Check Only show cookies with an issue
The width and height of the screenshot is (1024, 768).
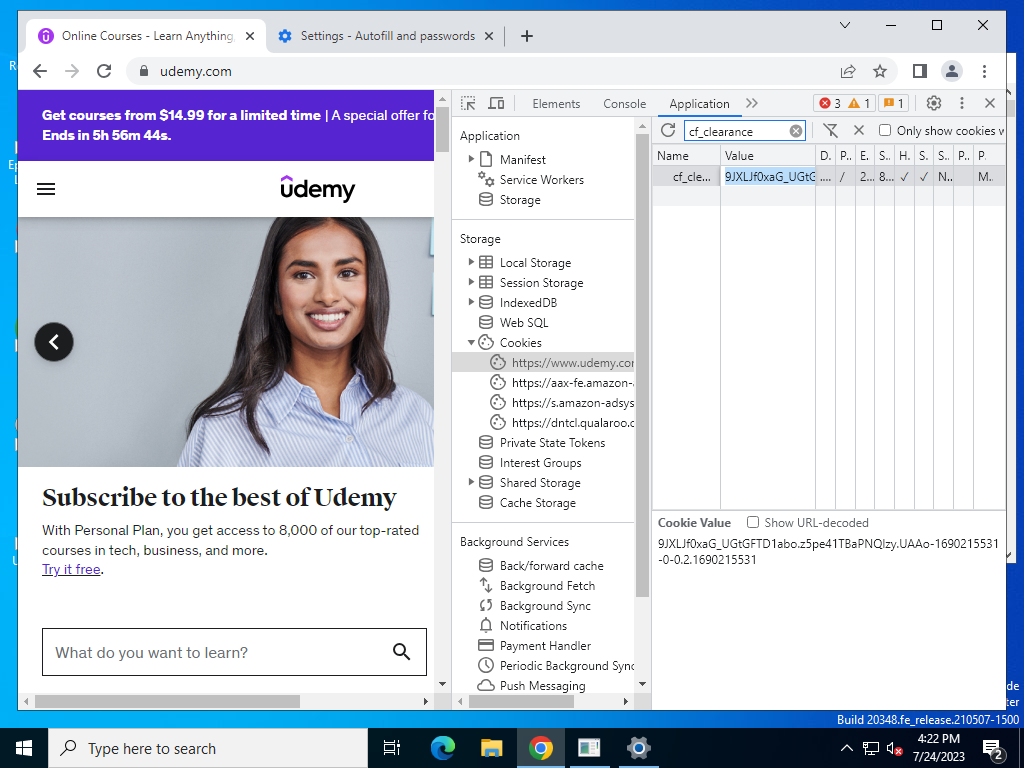point(884,130)
